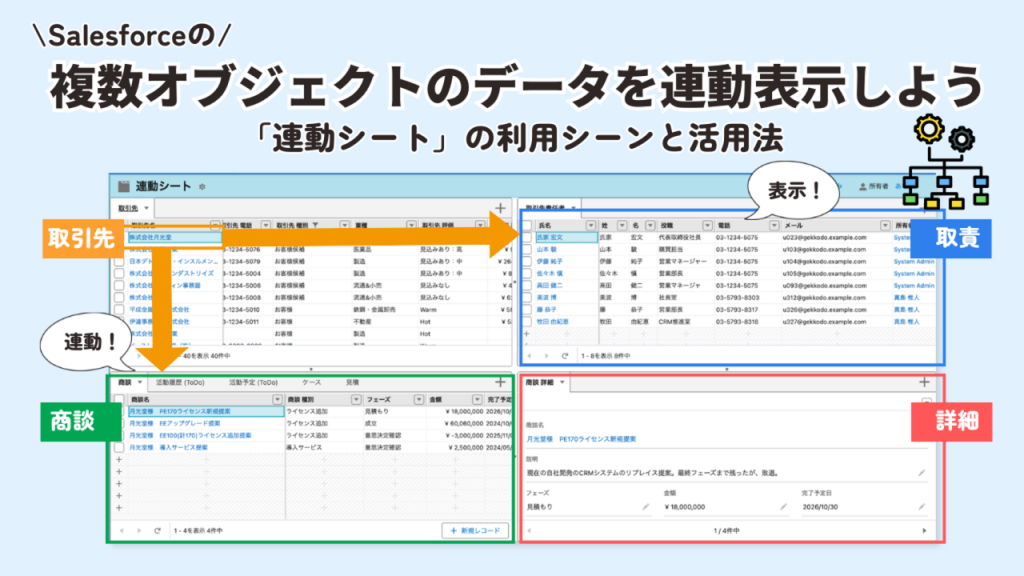Add a tab with plus in 商談 panel

point(500,382)
